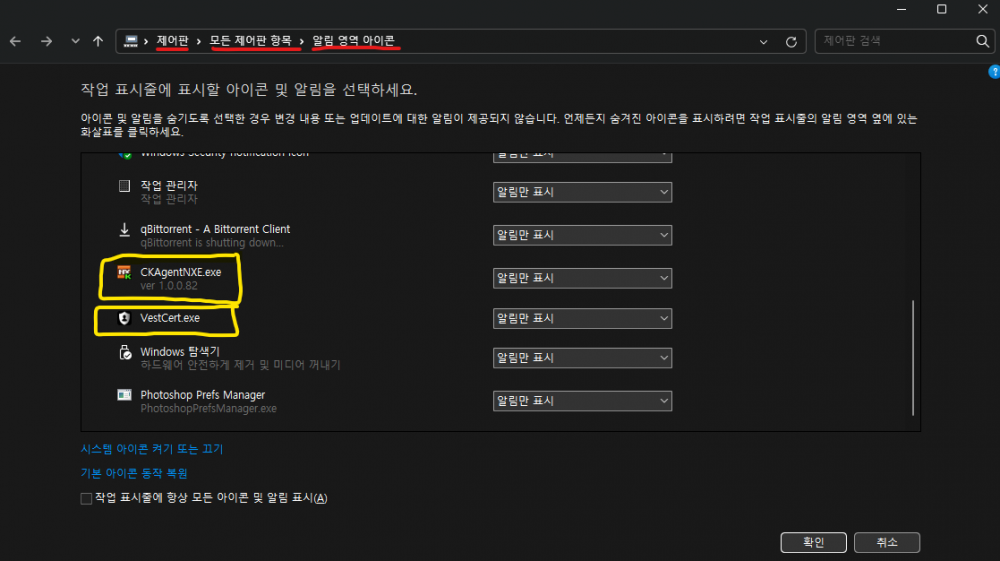Click the icon list vertical scrollbar
The image size is (1000, 561).
tap(913, 358)
